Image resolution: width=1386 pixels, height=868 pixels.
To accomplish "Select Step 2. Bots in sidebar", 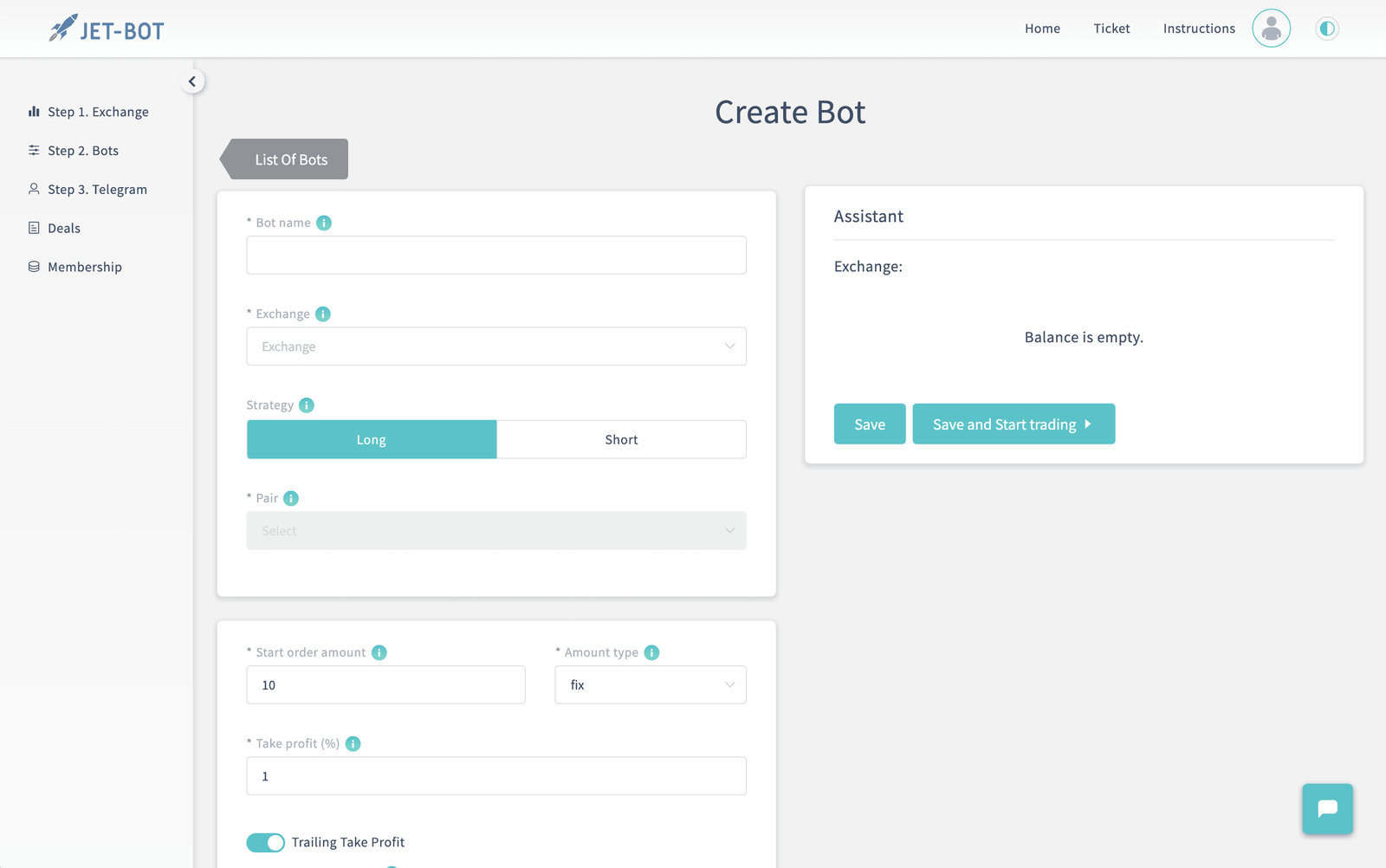I will (x=83, y=150).
